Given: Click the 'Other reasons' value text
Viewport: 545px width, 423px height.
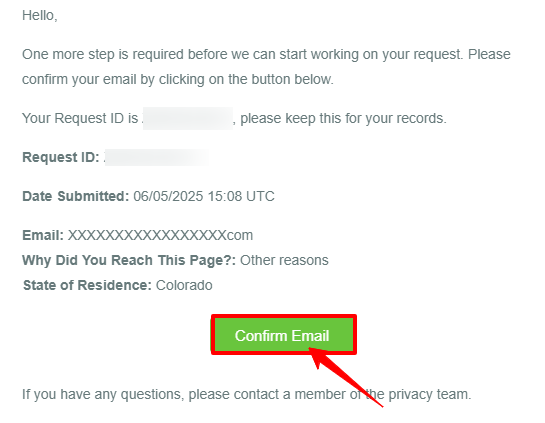Looking at the screenshot, I should pos(284,260).
